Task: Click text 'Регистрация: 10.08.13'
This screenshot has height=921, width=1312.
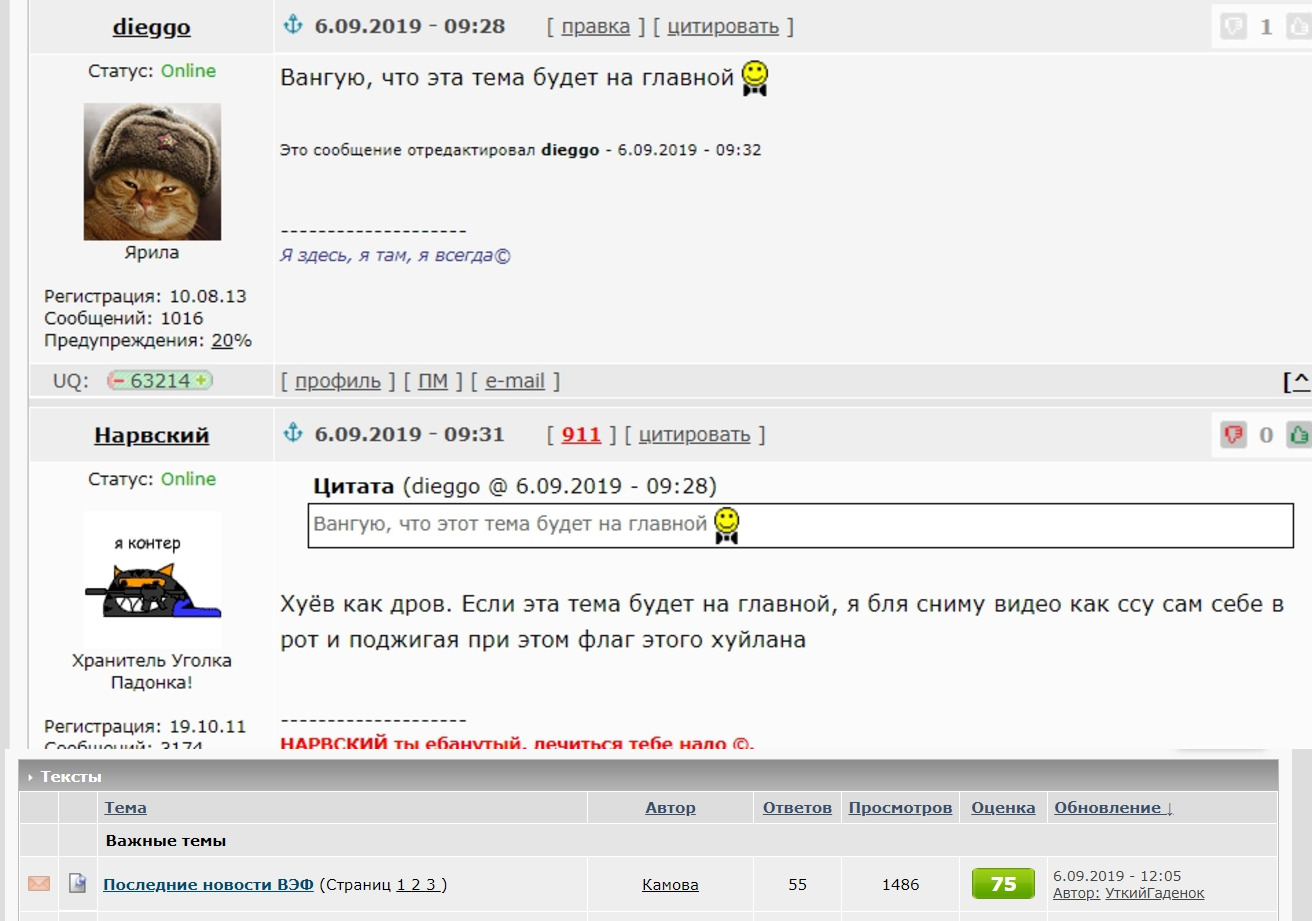Action: click(x=145, y=297)
